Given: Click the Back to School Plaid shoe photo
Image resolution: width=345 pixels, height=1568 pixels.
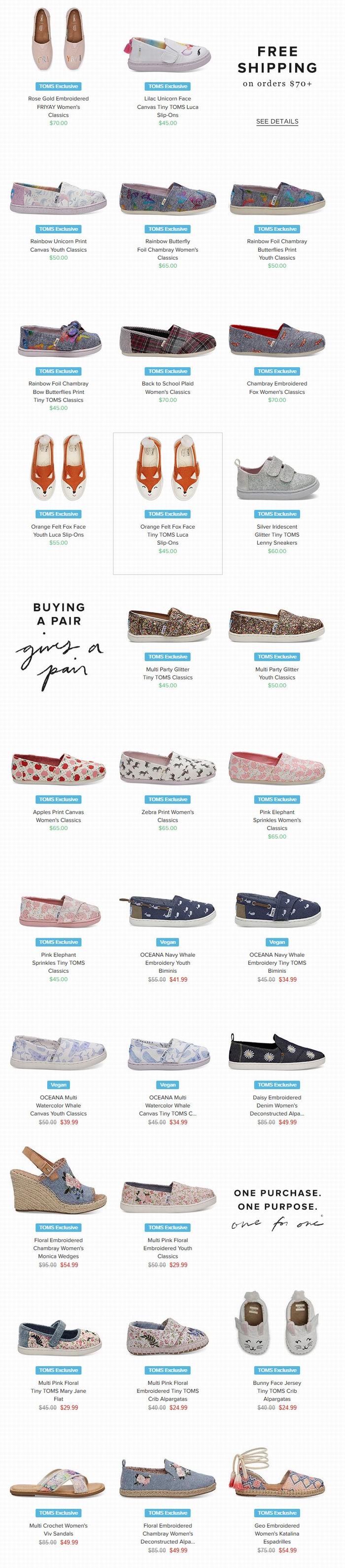Looking at the screenshot, I should tap(168, 340).
